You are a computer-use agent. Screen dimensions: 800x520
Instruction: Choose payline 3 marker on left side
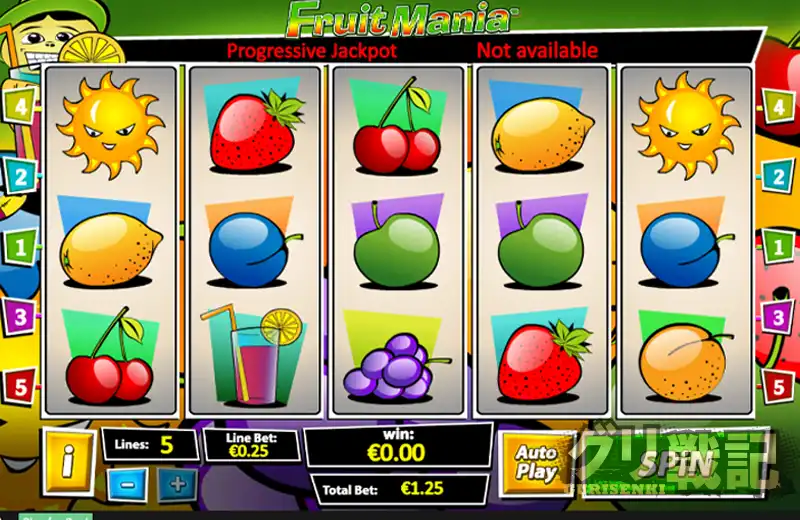pos(20,316)
